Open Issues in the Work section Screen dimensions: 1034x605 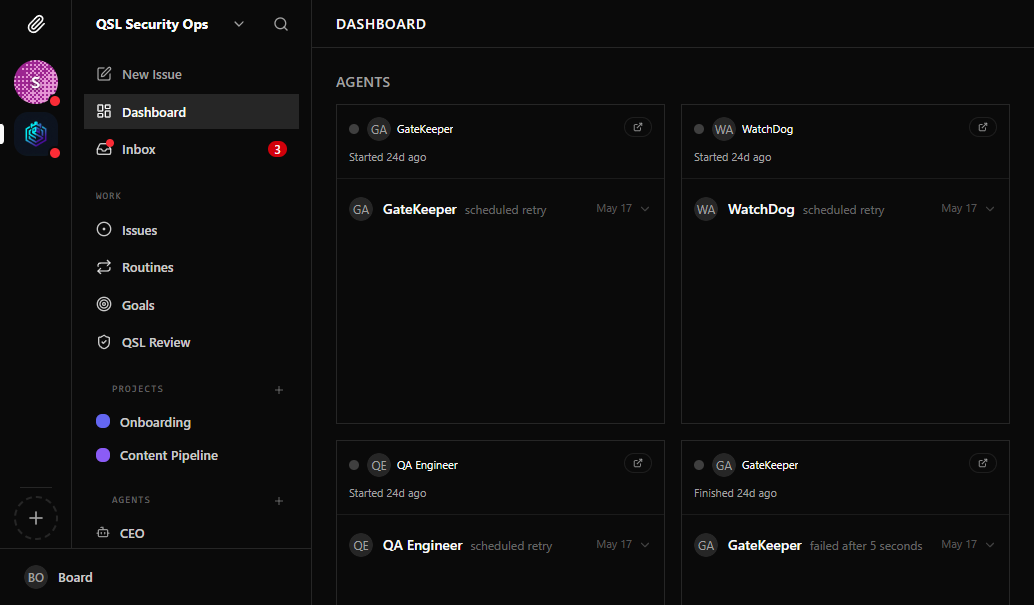(x=191, y=230)
